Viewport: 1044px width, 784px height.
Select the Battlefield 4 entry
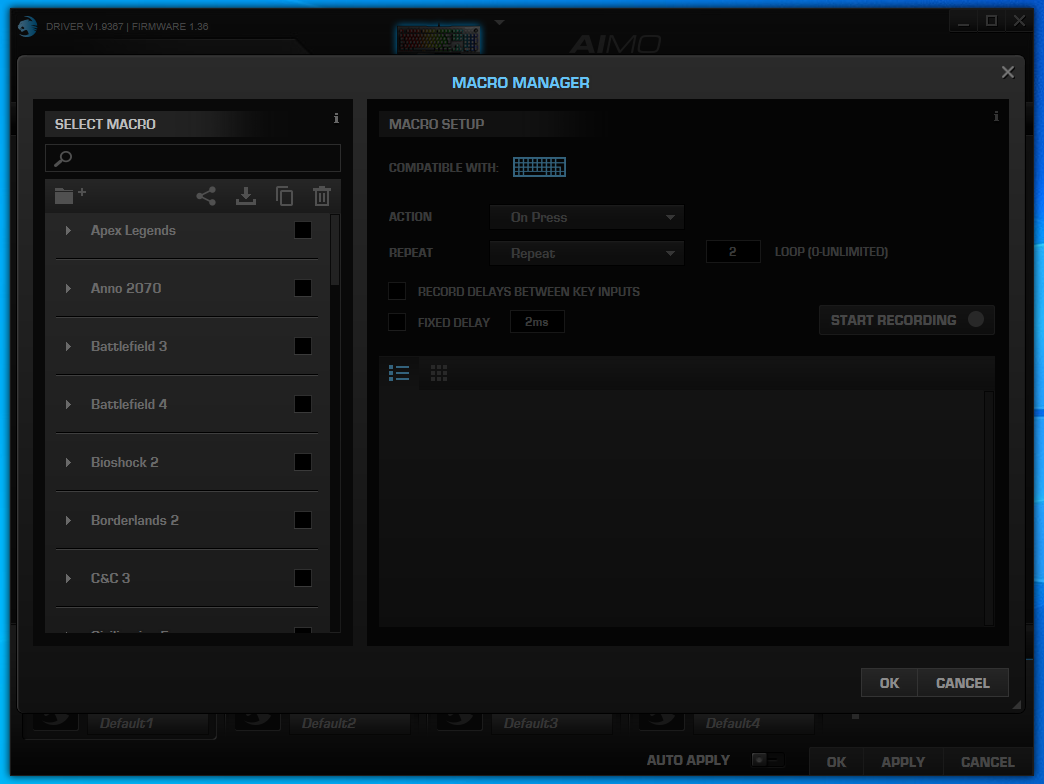pyautogui.click(x=129, y=404)
